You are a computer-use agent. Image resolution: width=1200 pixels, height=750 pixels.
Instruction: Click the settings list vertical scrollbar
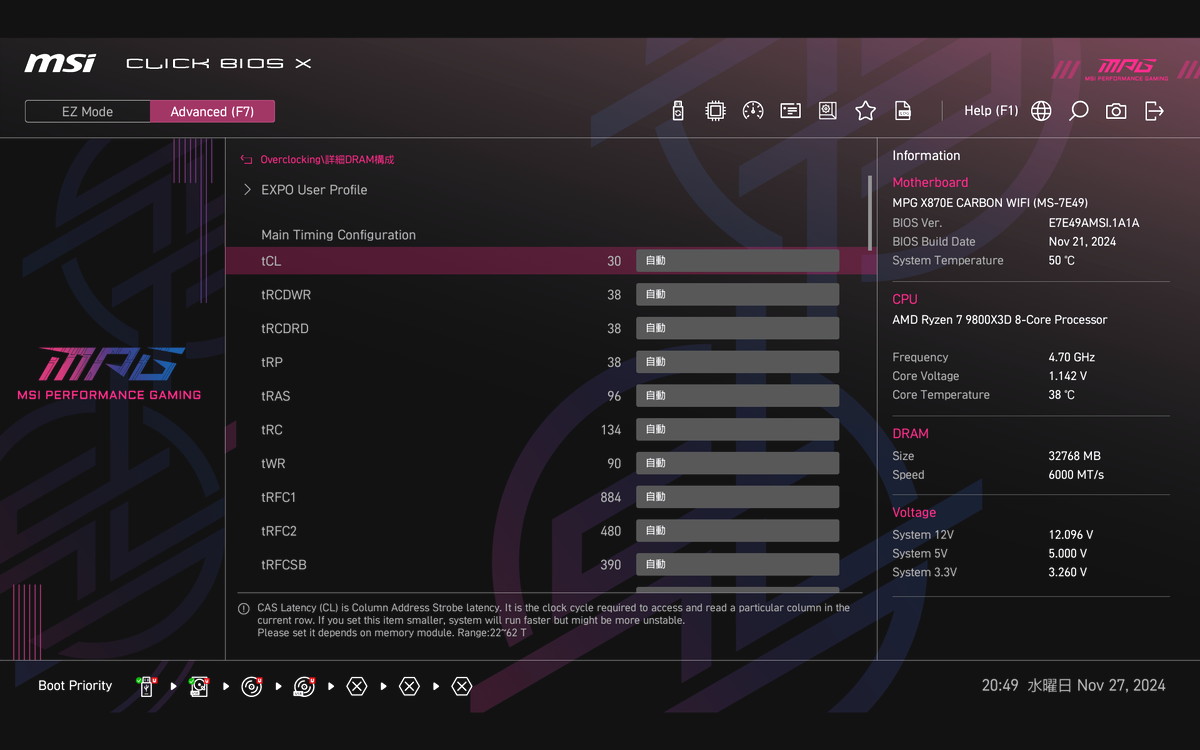tap(869, 212)
